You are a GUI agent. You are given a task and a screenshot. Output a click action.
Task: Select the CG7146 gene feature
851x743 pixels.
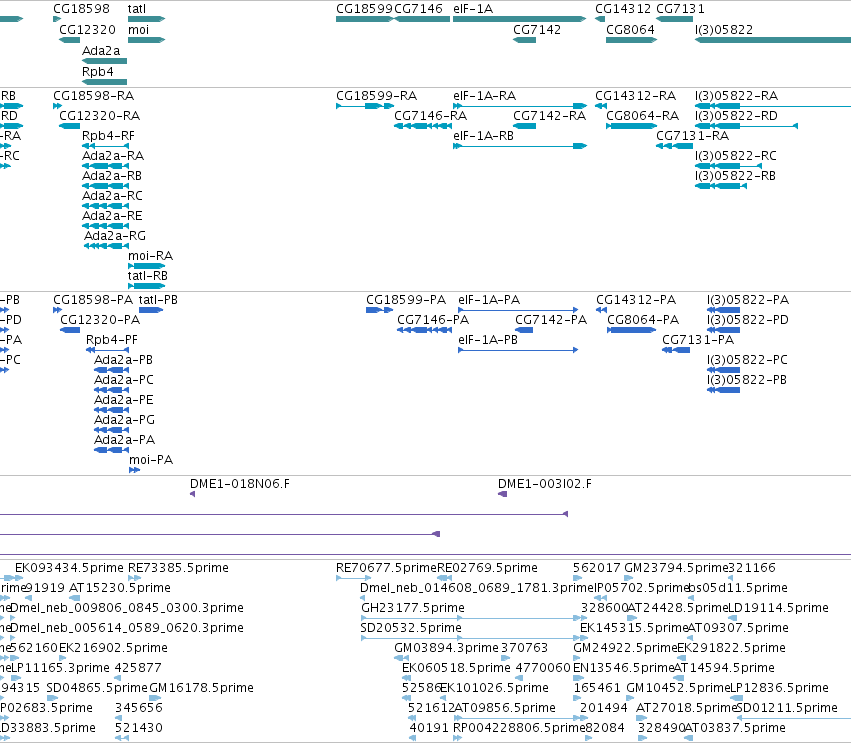[422, 19]
